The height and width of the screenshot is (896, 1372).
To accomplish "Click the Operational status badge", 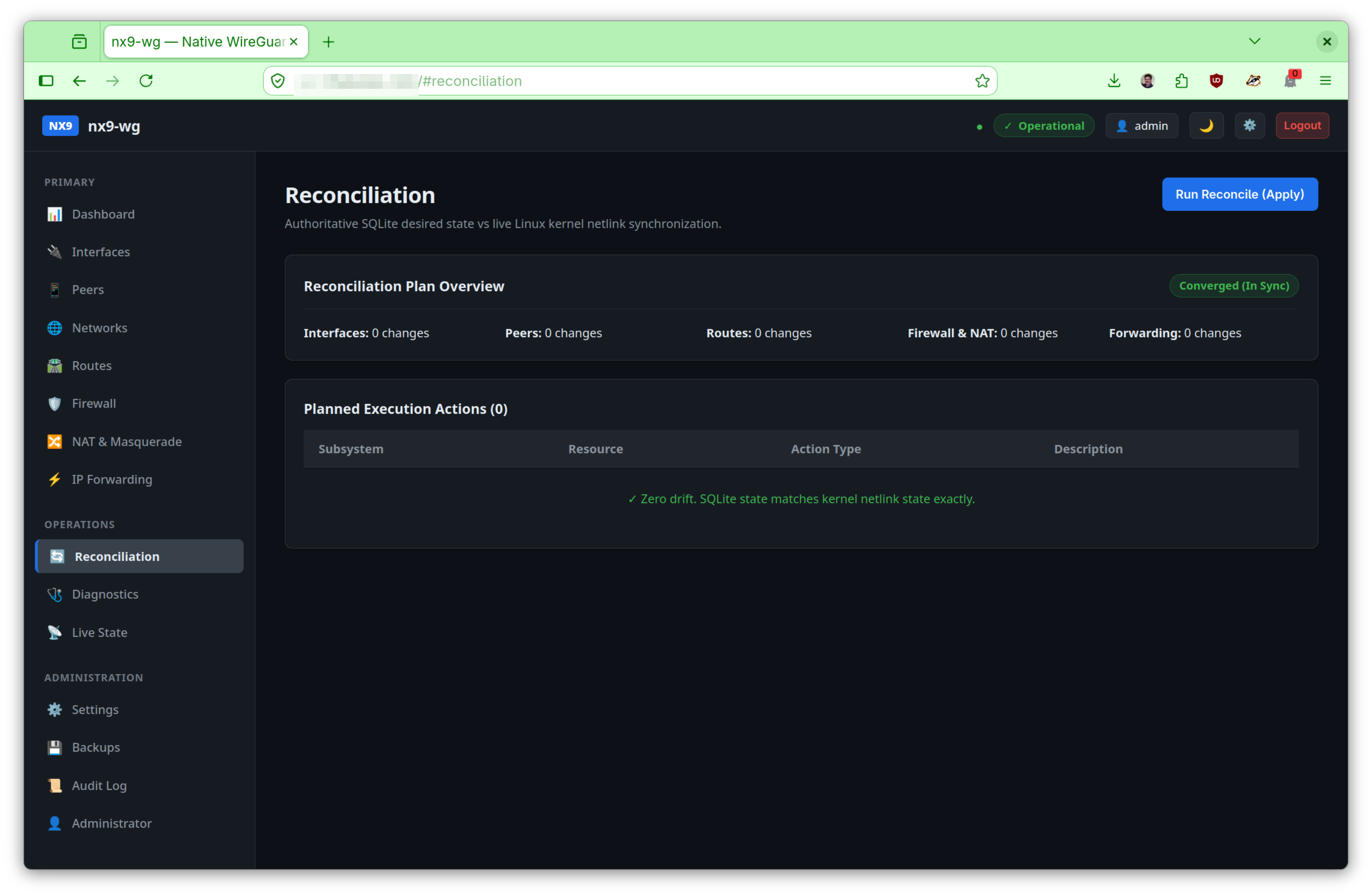I will (1044, 126).
